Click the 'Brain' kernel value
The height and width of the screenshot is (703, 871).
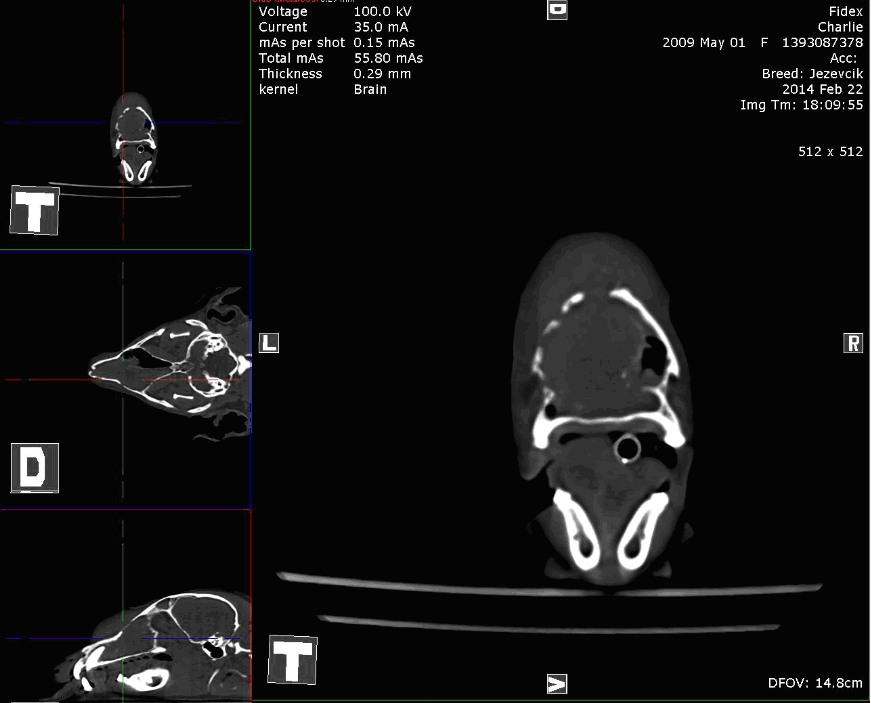click(x=370, y=89)
